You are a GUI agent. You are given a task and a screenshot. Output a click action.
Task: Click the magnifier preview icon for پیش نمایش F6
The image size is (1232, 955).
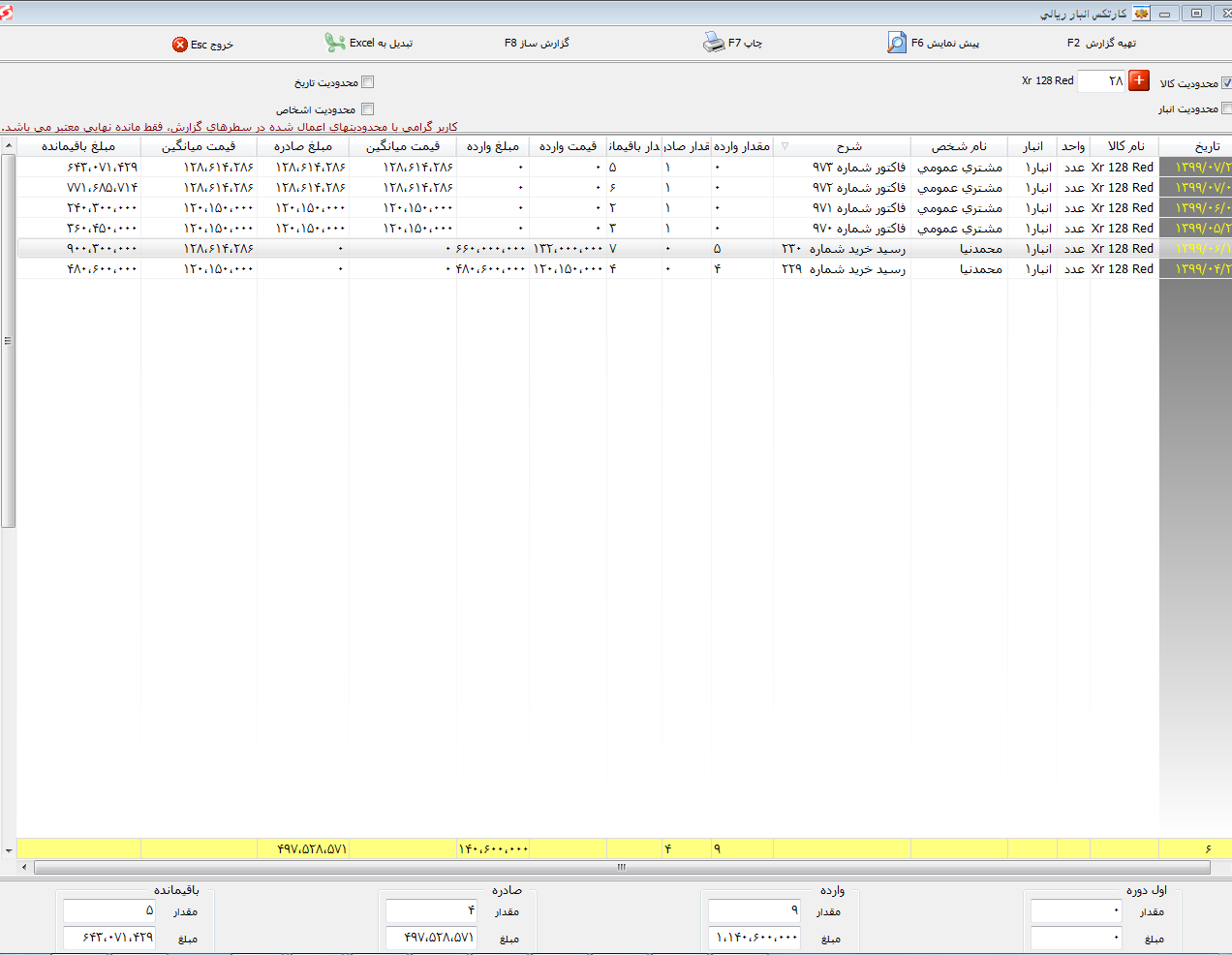pos(897,43)
